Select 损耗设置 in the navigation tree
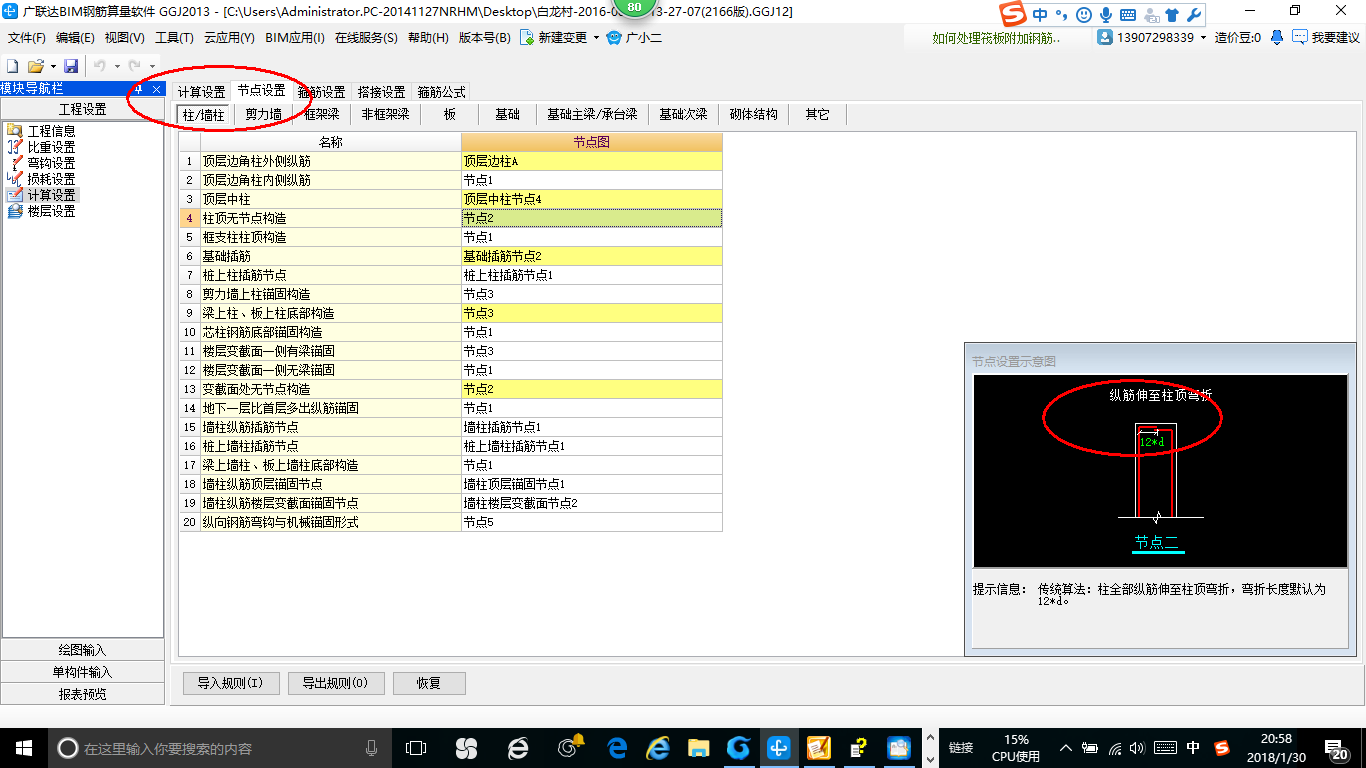The height and width of the screenshot is (768, 1366). click(x=51, y=179)
